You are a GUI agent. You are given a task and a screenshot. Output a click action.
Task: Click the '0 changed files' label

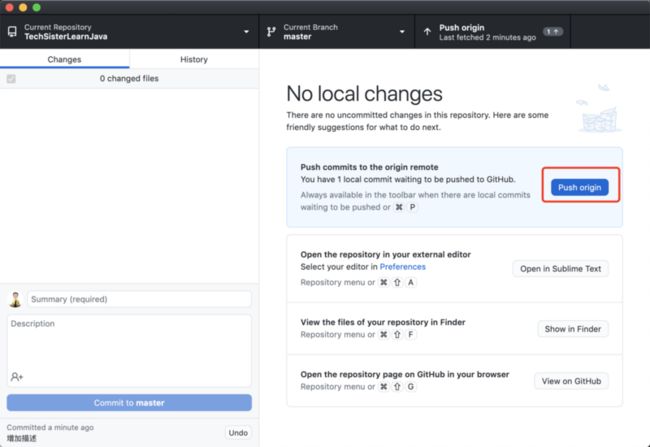pyautogui.click(x=129, y=78)
